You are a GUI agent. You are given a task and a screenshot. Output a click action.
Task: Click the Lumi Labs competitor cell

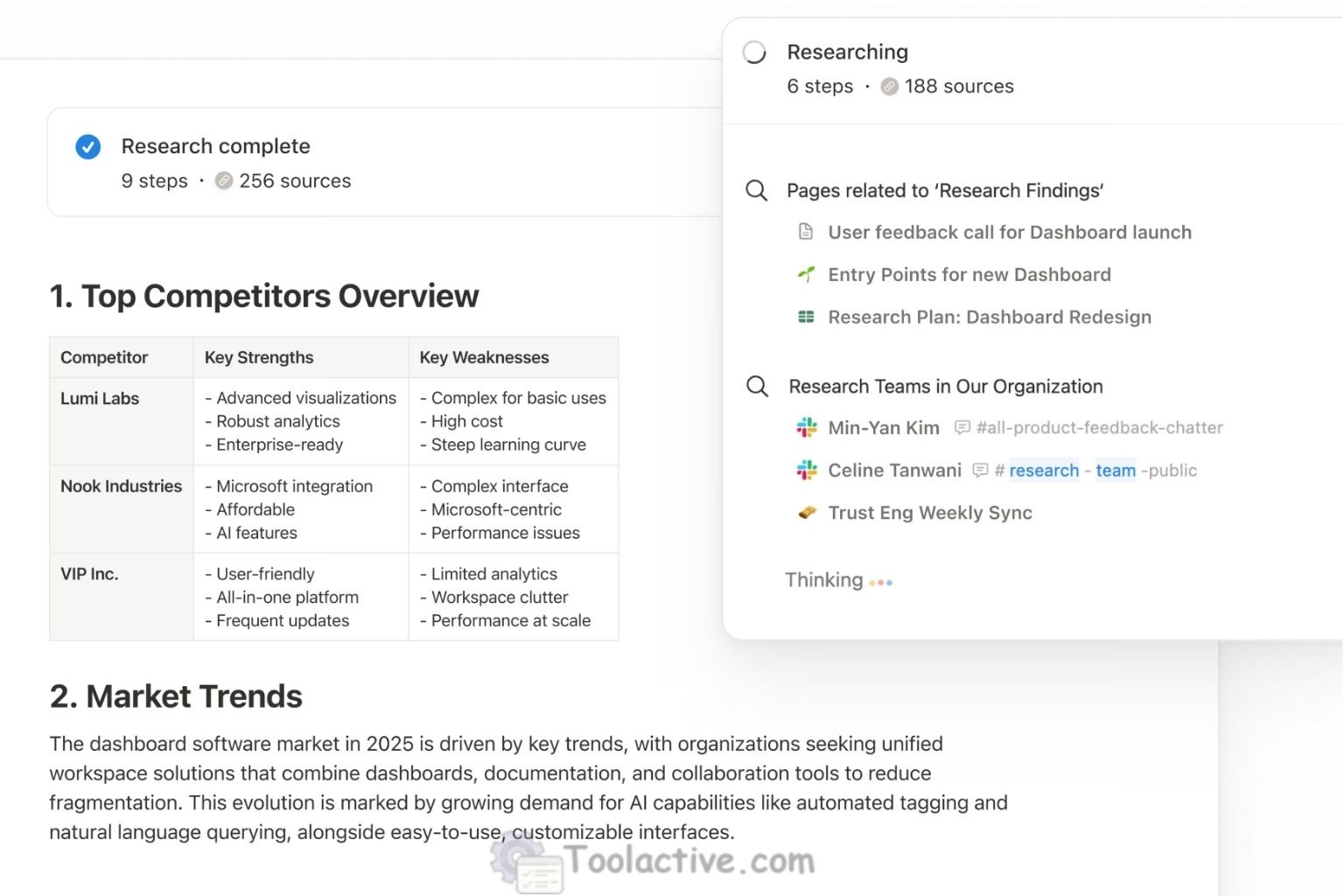pyautogui.click(x=100, y=399)
